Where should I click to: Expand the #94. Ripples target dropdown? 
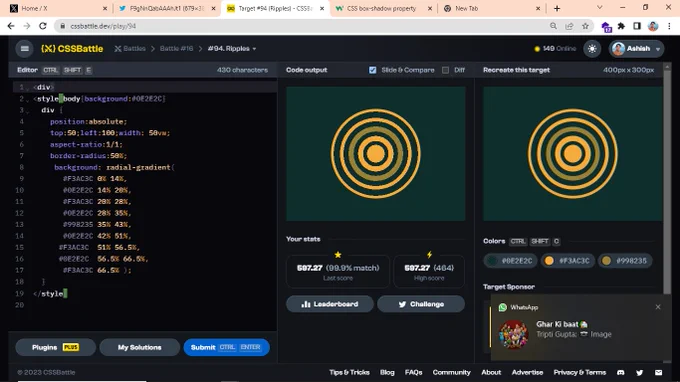click(x=232, y=49)
